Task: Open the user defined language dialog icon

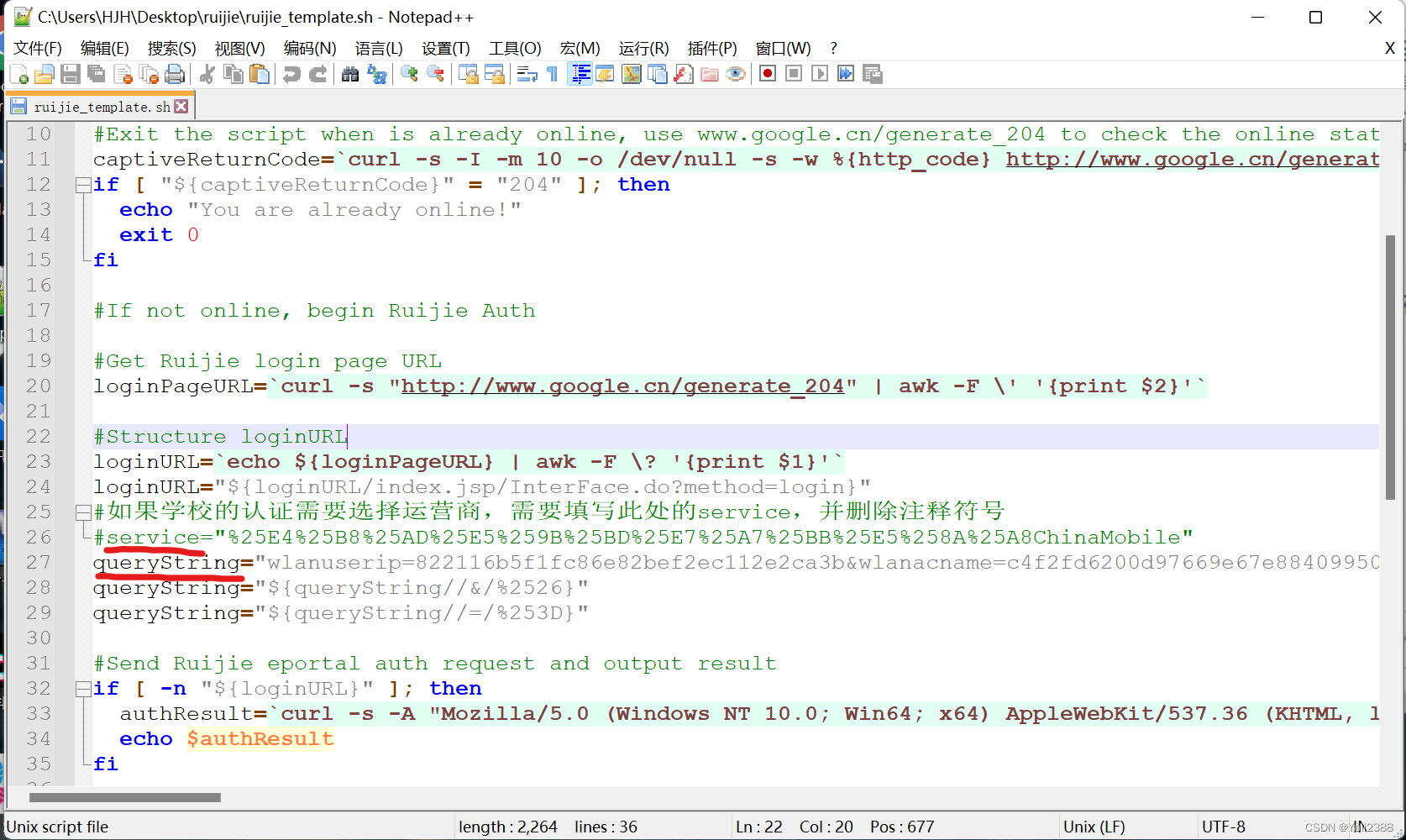Action: pyautogui.click(x=606, y=74)
